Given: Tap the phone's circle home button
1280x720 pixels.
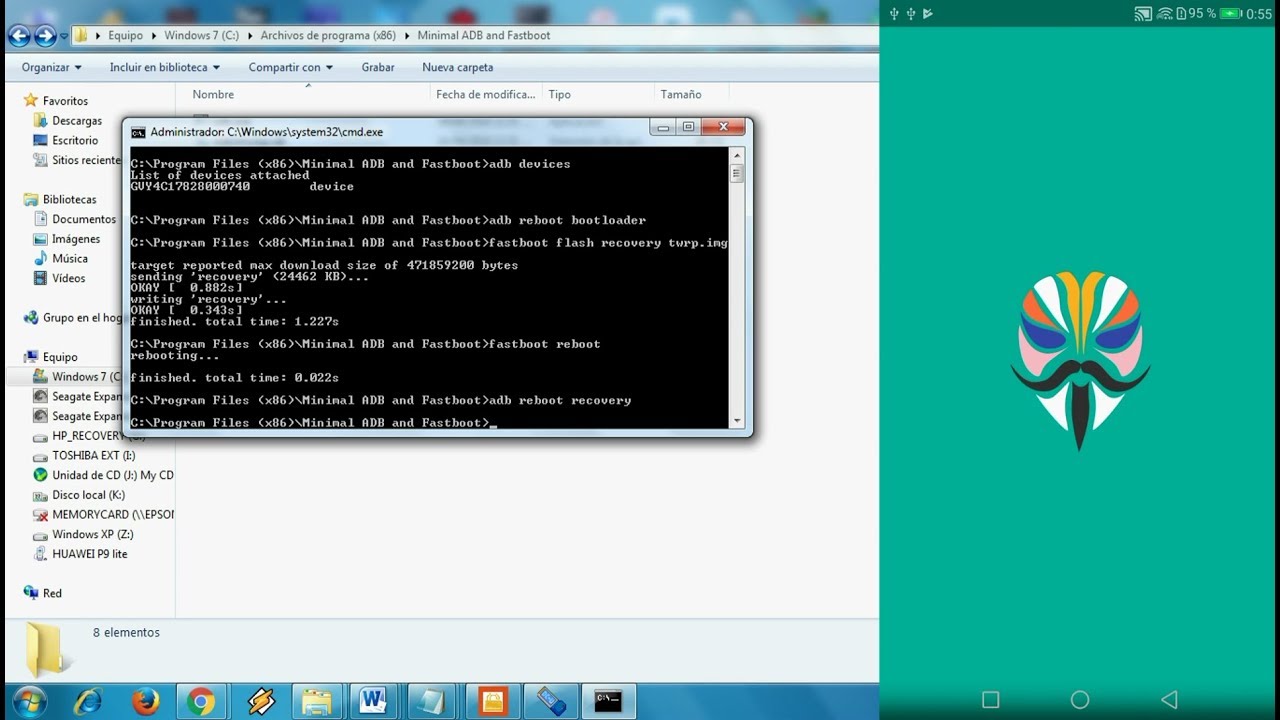Looking at the screenshot, I should coord(1079,700).
